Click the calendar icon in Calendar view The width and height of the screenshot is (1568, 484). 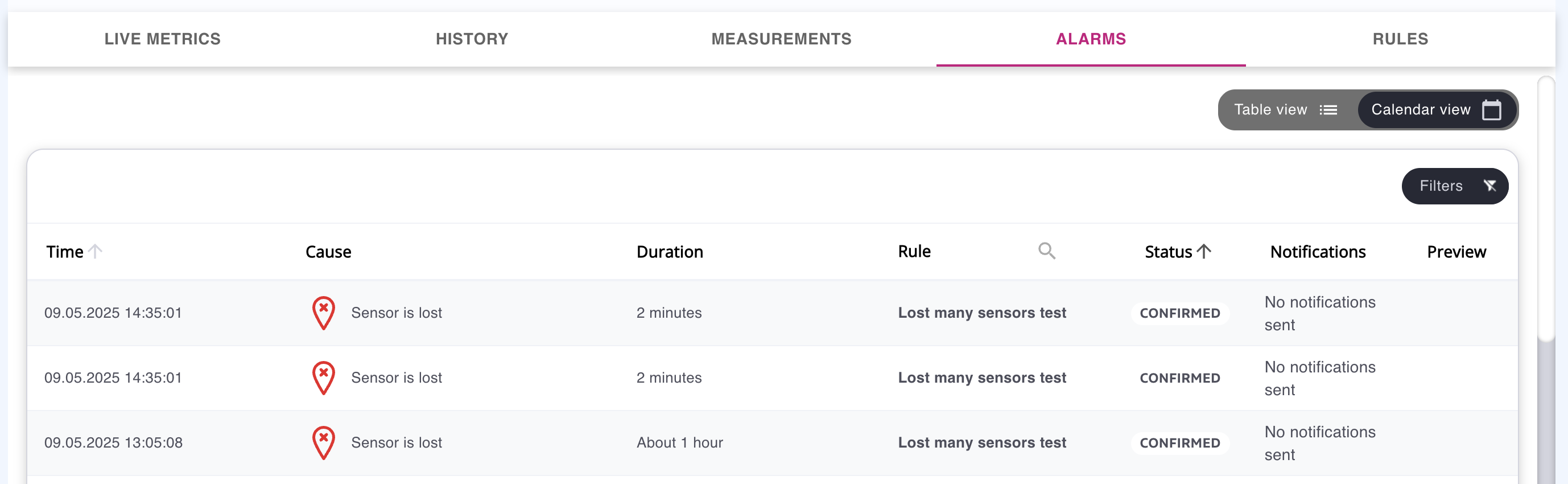click(x=1491, y=110)
